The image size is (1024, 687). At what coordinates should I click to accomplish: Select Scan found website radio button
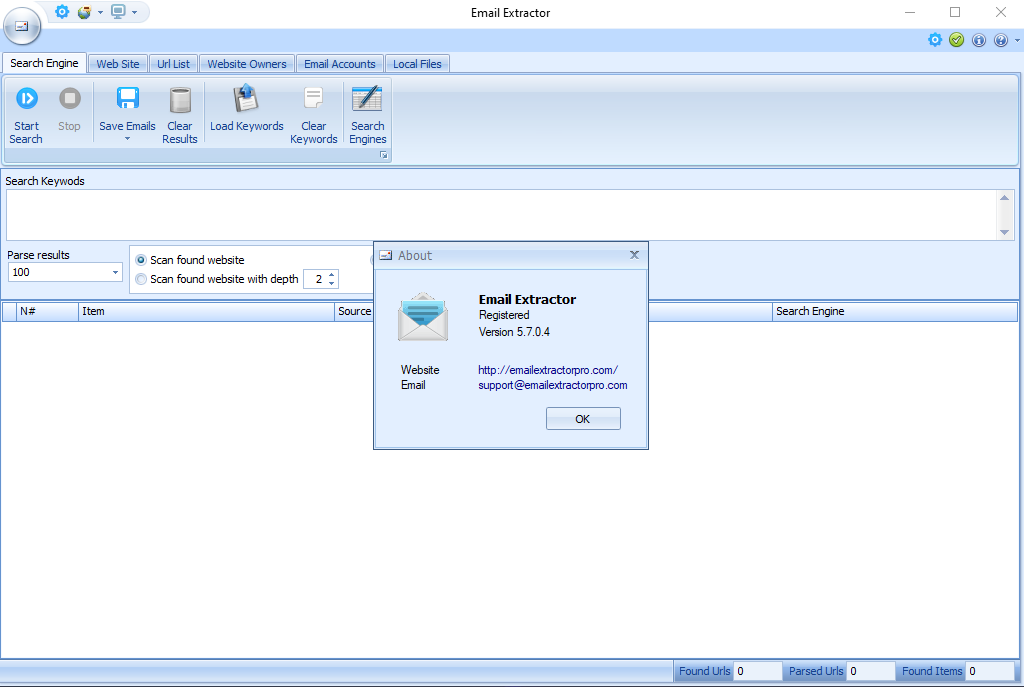140,260
